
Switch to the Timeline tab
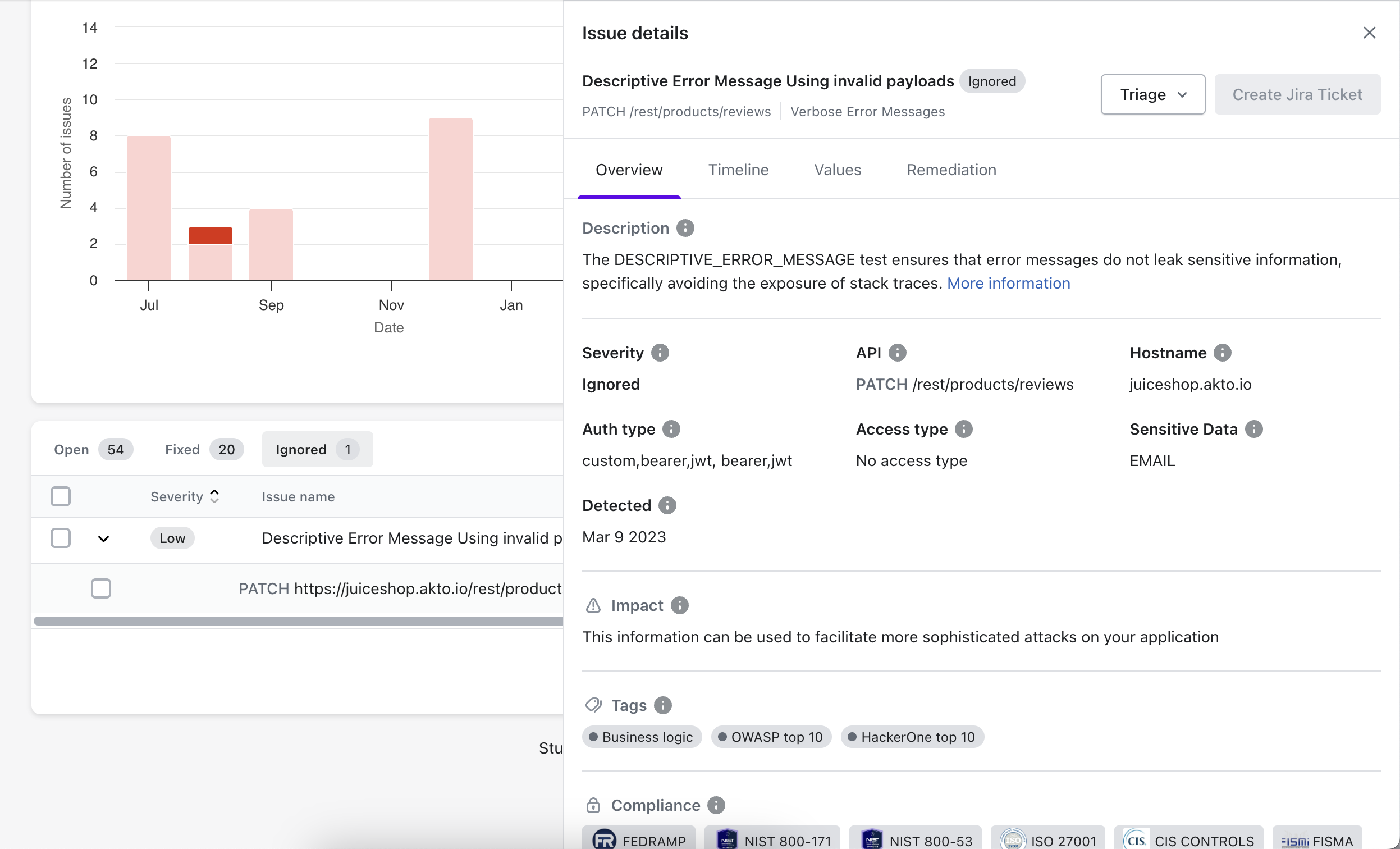pyautogui.click(x=738, y=170)
